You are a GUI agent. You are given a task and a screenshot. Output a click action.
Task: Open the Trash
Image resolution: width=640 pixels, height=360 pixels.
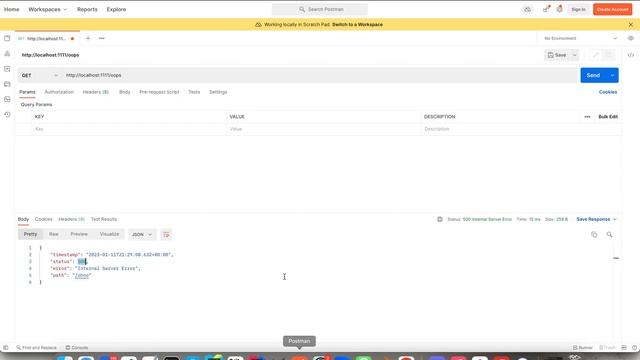point(607,348)
